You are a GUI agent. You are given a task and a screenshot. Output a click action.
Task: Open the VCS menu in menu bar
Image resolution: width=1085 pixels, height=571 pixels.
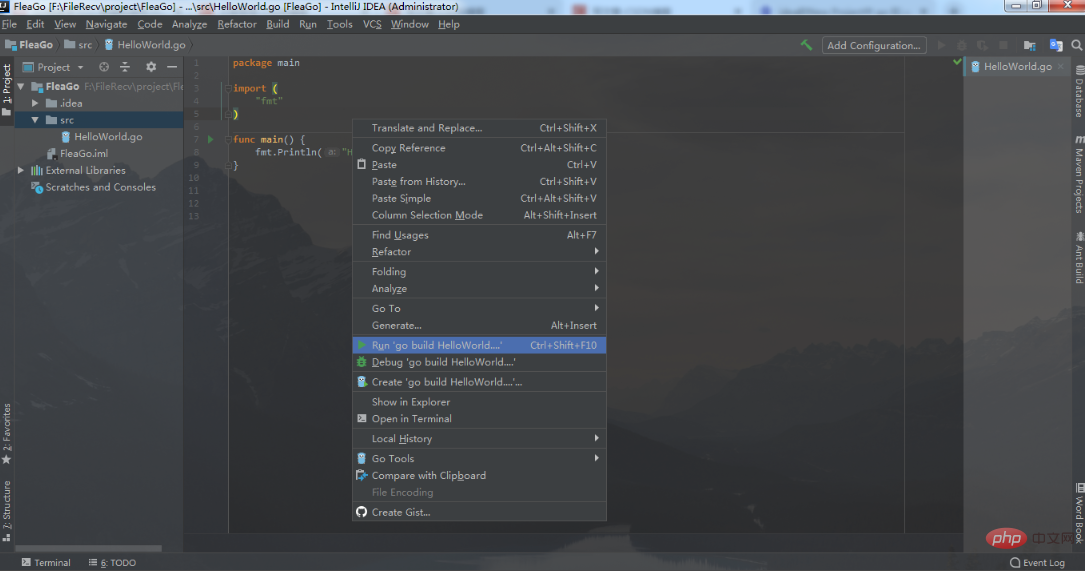(372, 24)
